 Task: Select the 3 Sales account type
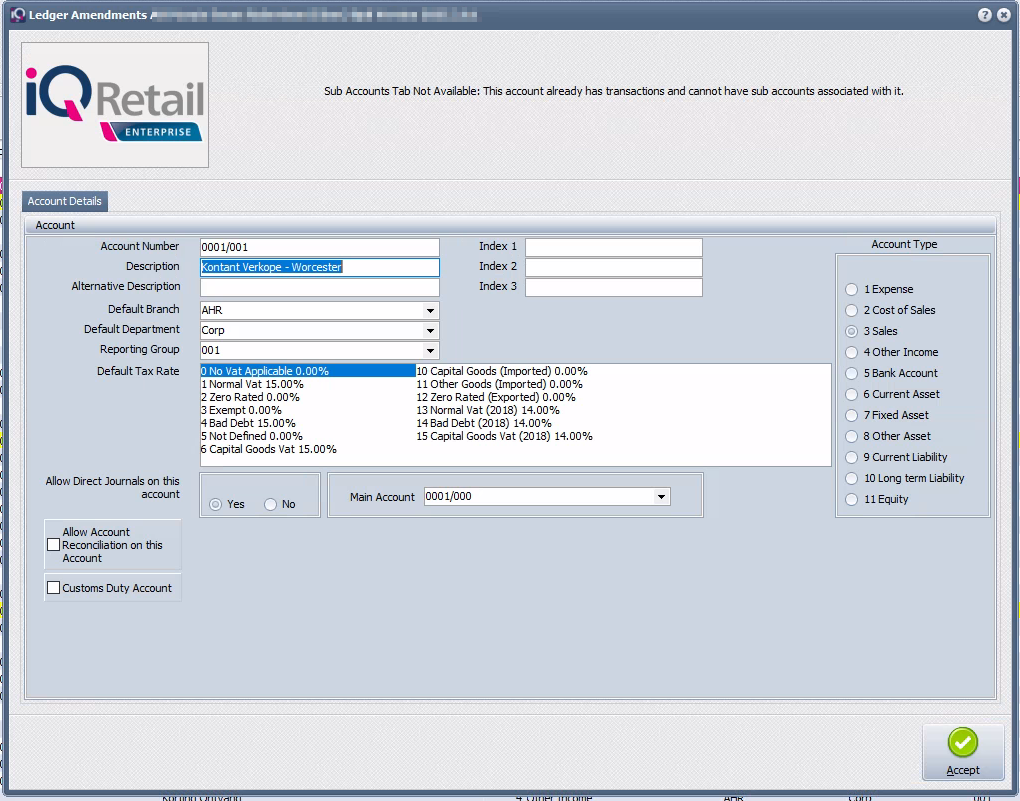click(x=852, y=331)
